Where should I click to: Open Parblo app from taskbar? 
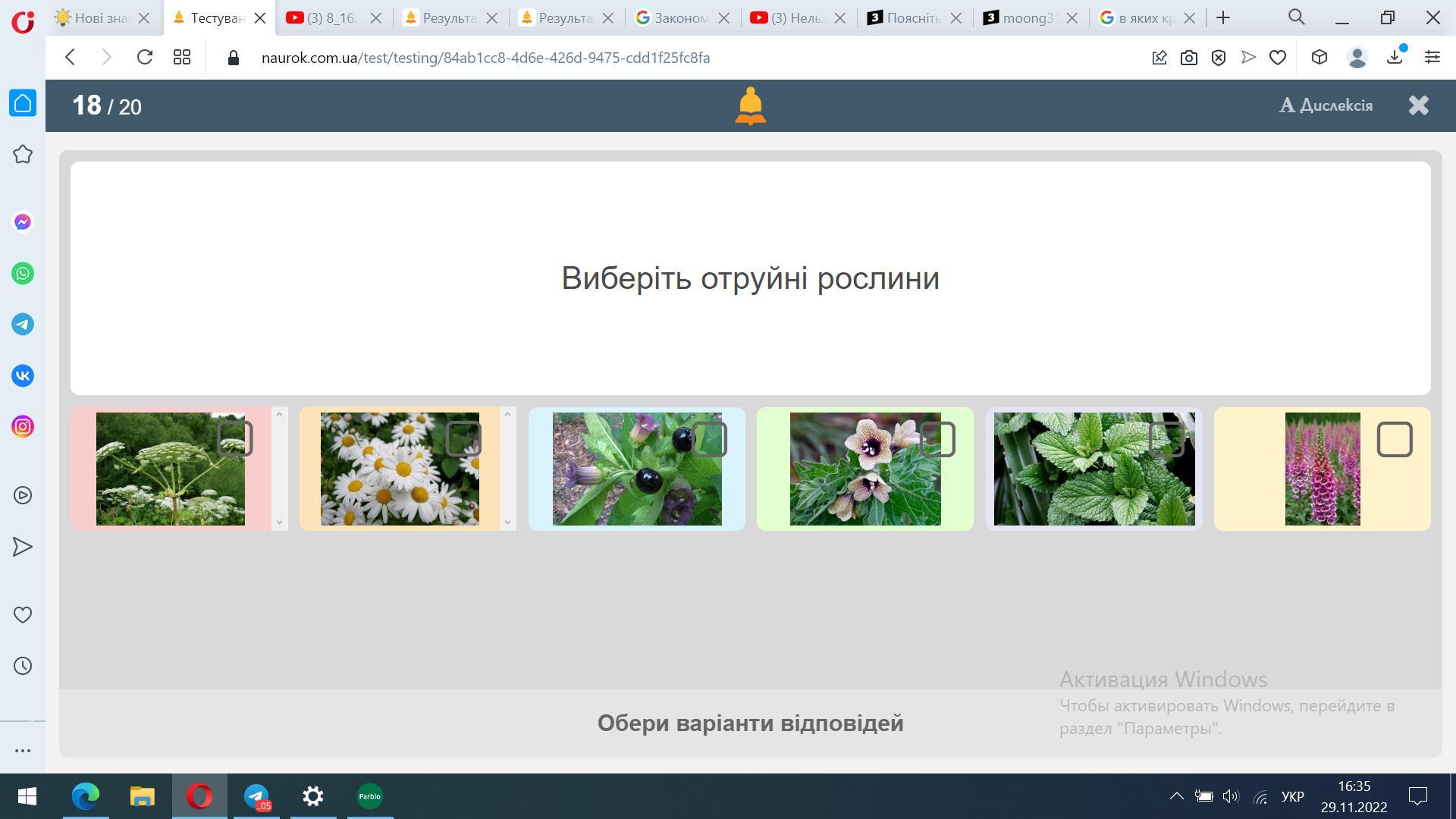point(370,796)
